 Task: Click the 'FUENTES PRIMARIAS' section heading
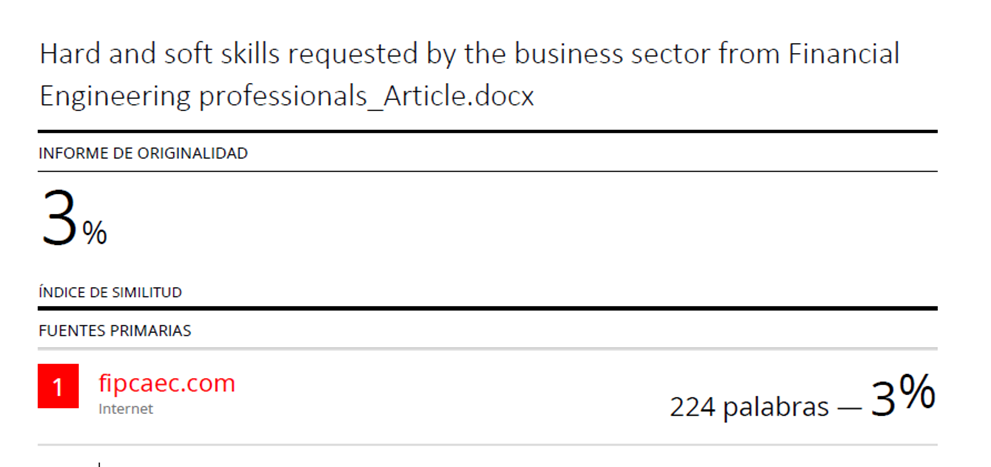115,329
